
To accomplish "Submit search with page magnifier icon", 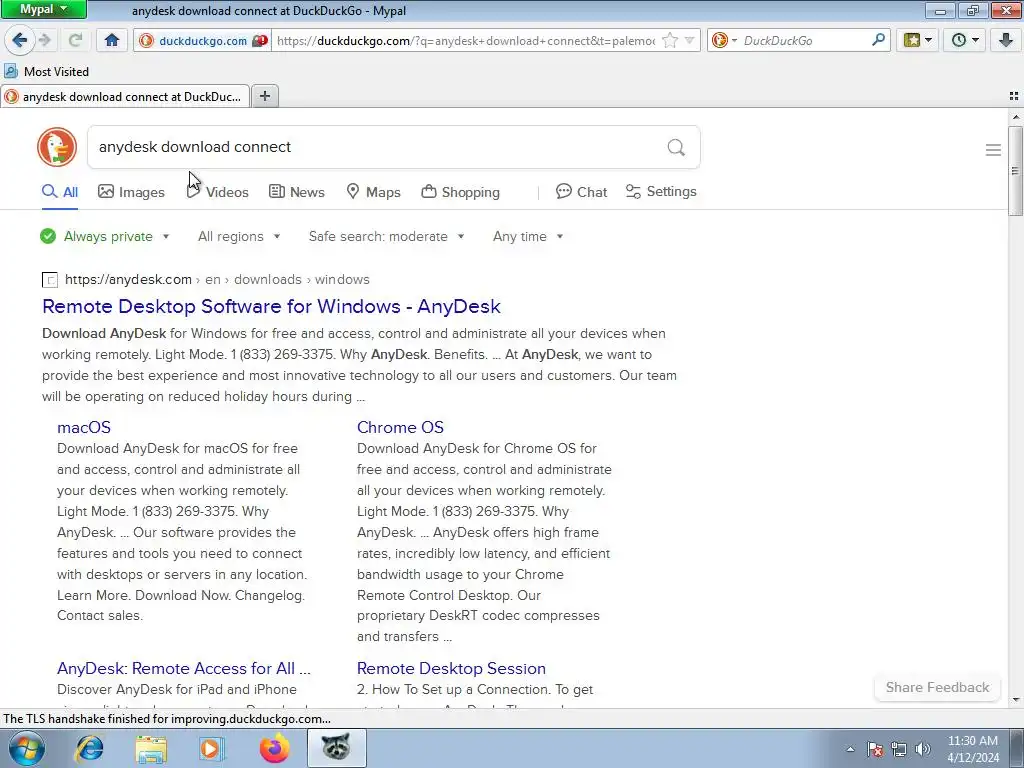I will [x=676, y=147].
